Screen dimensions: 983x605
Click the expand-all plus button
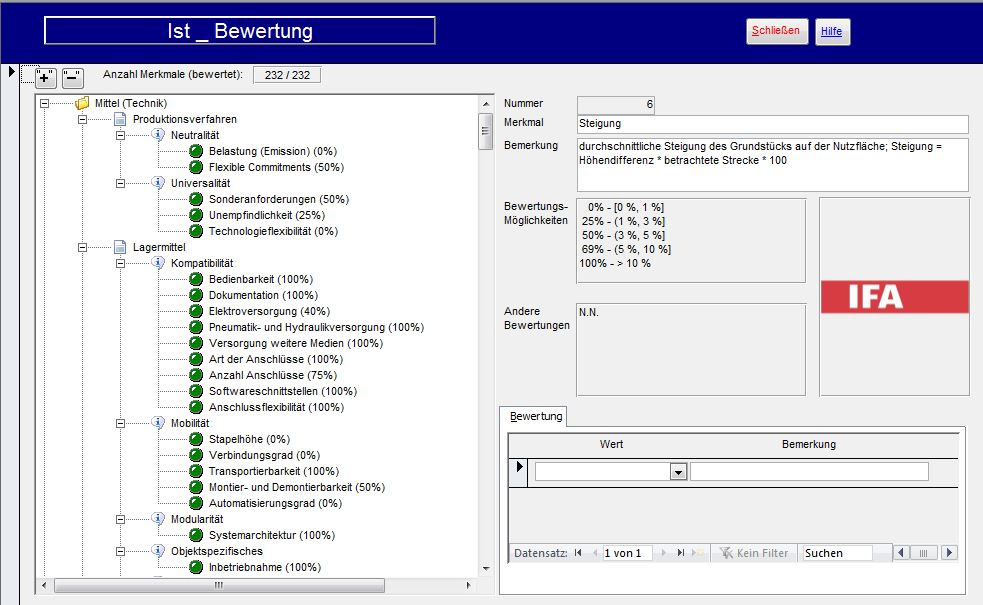pyautogui.click(x=46, y=78)
